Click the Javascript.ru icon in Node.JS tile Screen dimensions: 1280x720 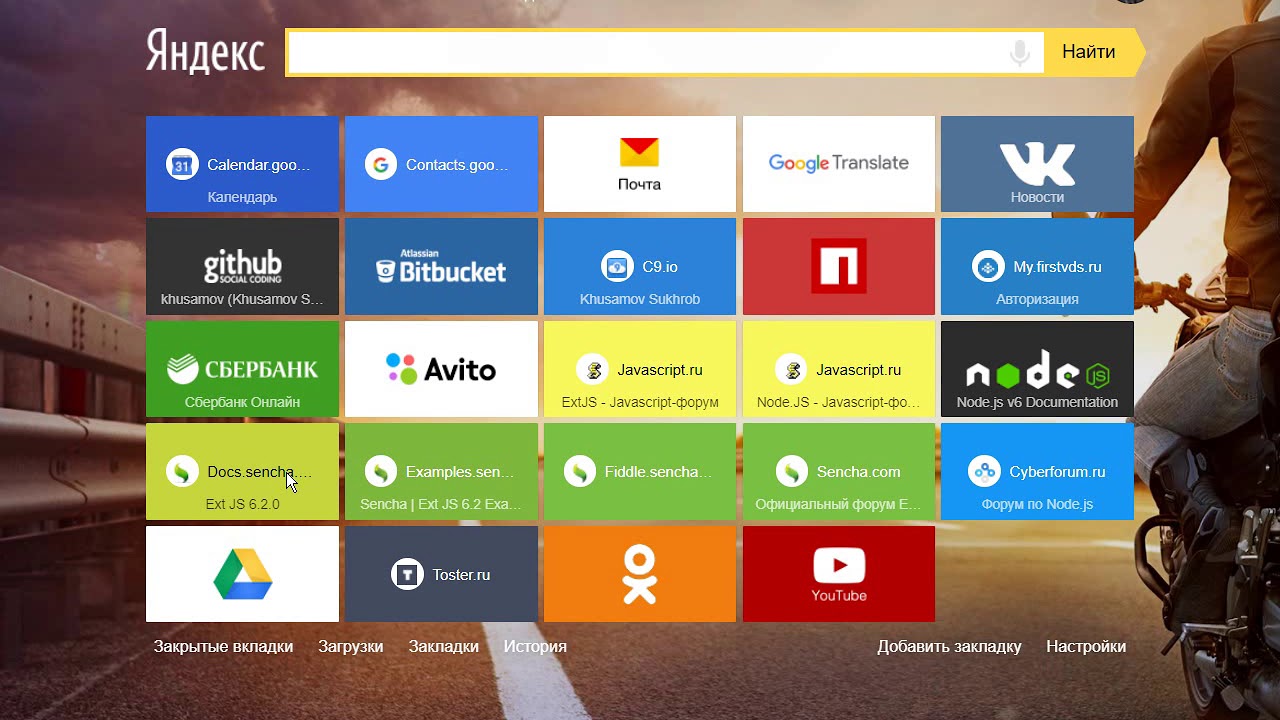coord(792,370)
